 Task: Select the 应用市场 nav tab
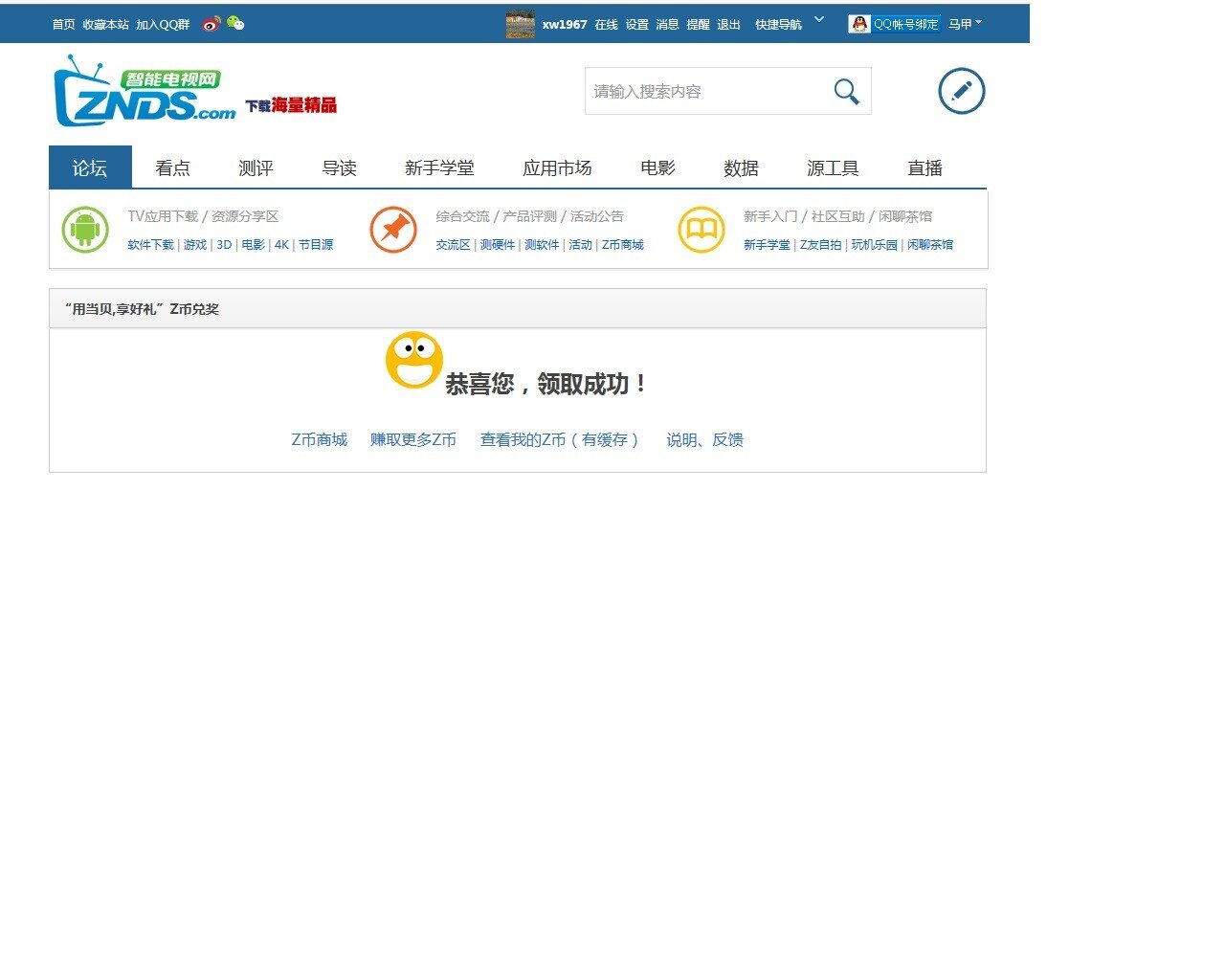pyautogui.click(x=557, y=167)
